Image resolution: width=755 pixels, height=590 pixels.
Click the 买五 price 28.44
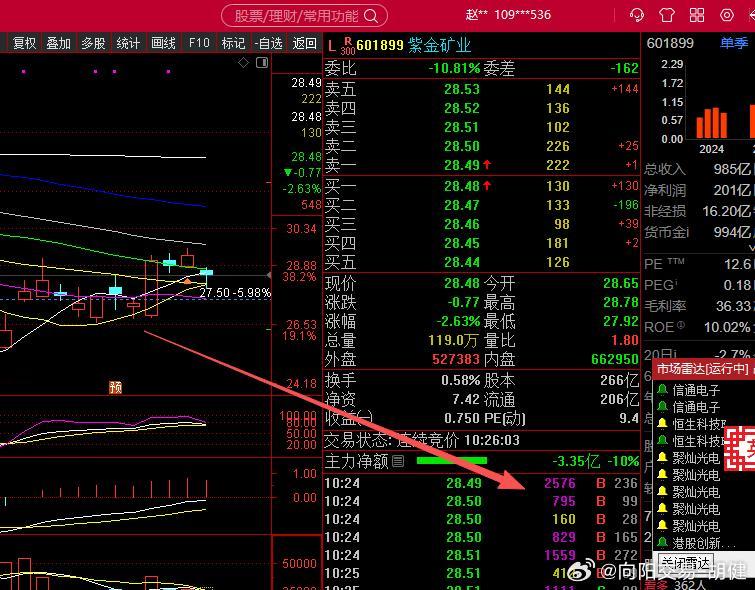point(462,262)
